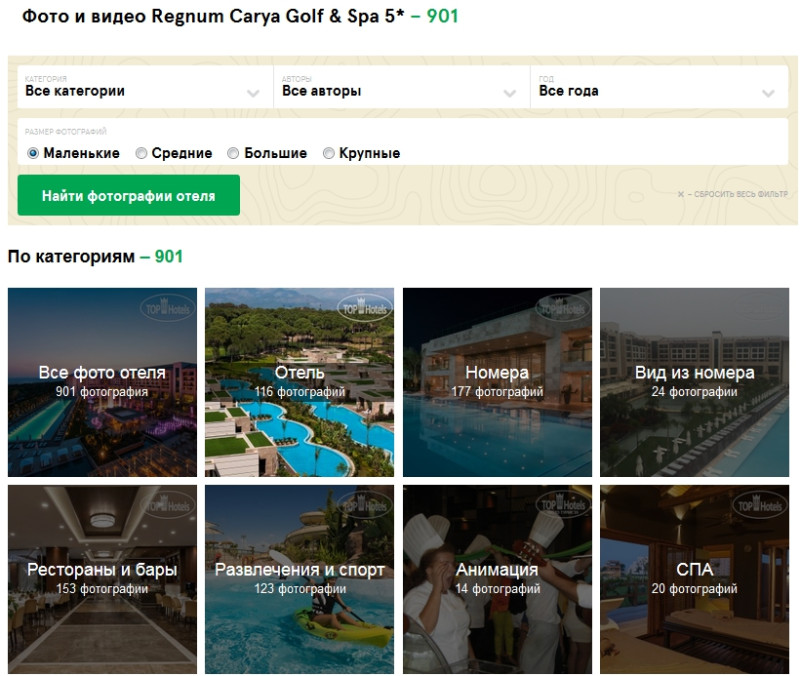Expand the Все авторы dropdown
Viewport: 800px width, 676px height.
[402, 87]
